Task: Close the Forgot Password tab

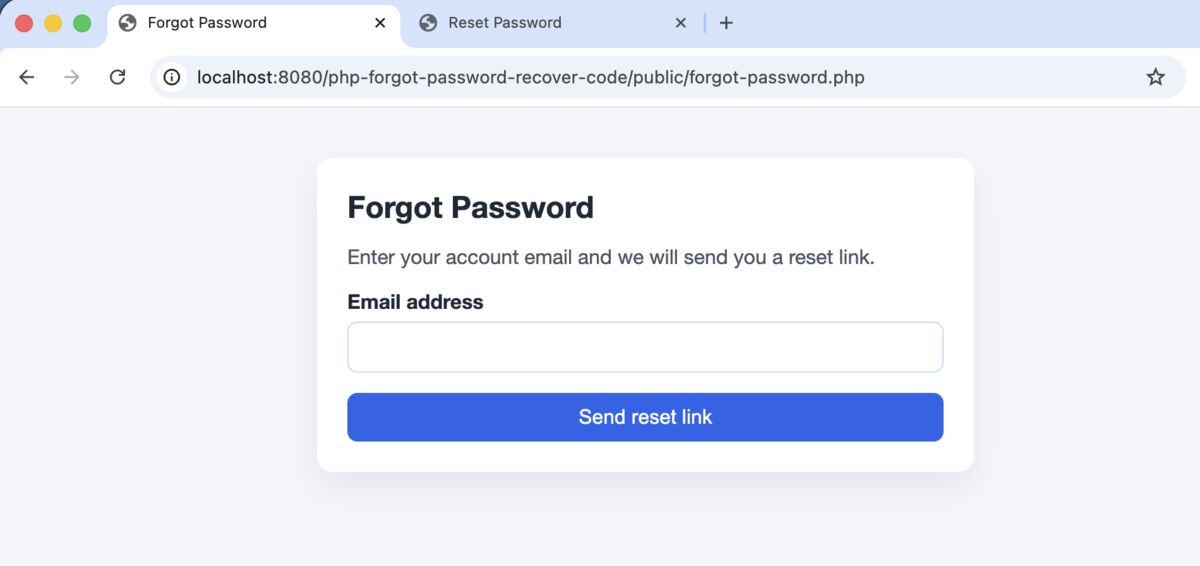Action: tap(380, 23)
